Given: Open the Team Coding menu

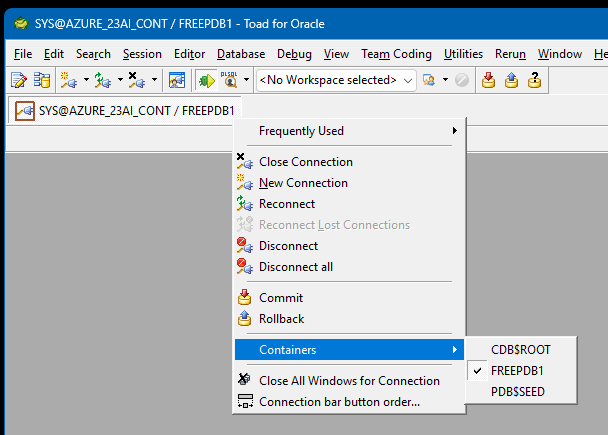Looking at the screenshot, I should coord(396,54).
